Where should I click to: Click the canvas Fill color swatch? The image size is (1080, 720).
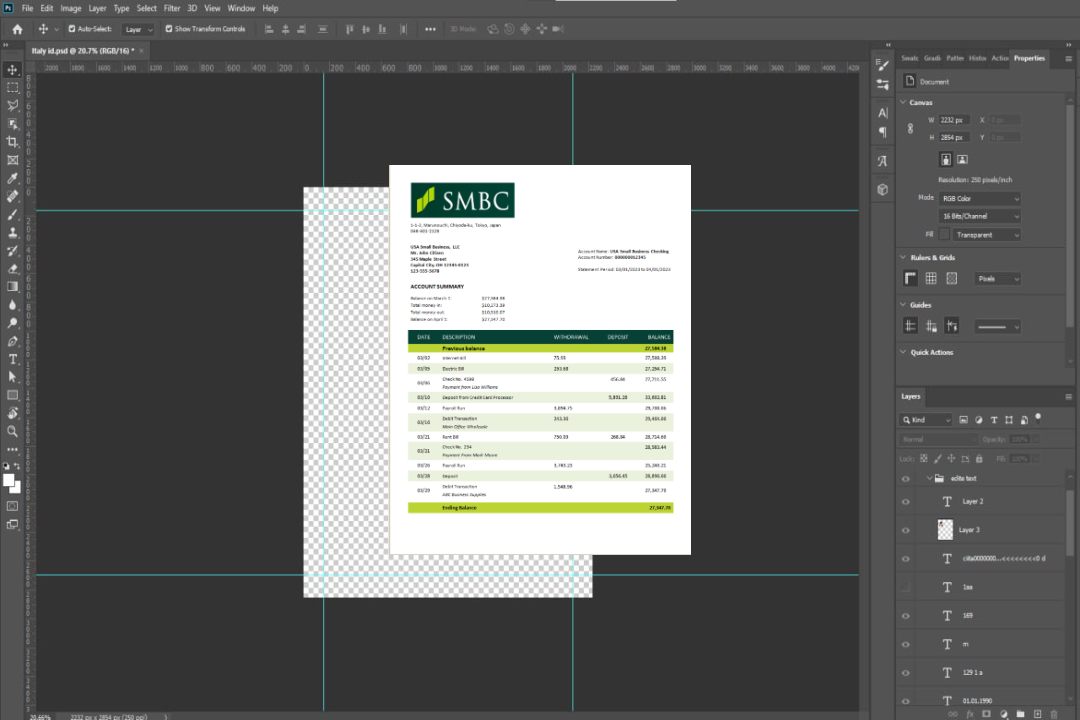(944, 235)
